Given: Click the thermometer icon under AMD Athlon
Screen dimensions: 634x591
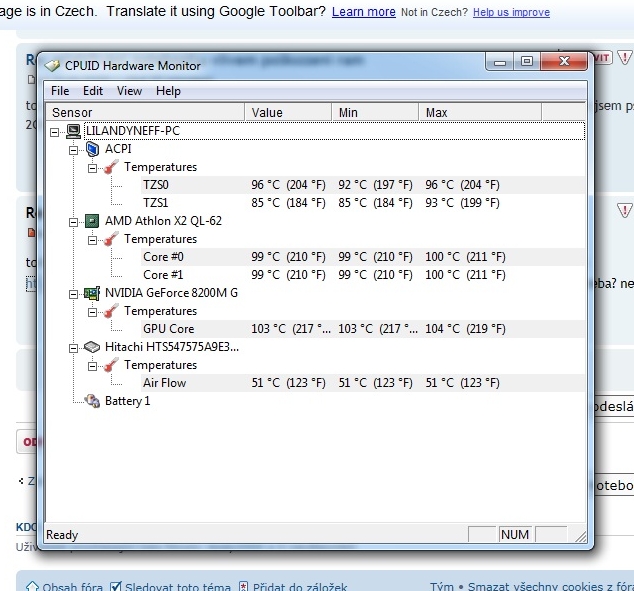Looking at the screenshot, I should [111, 239].
